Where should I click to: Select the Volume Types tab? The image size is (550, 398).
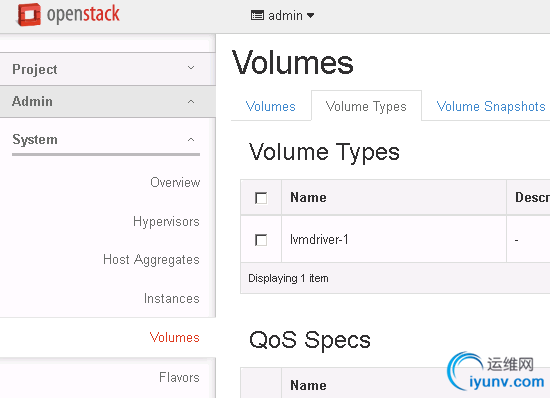(366, 106)
